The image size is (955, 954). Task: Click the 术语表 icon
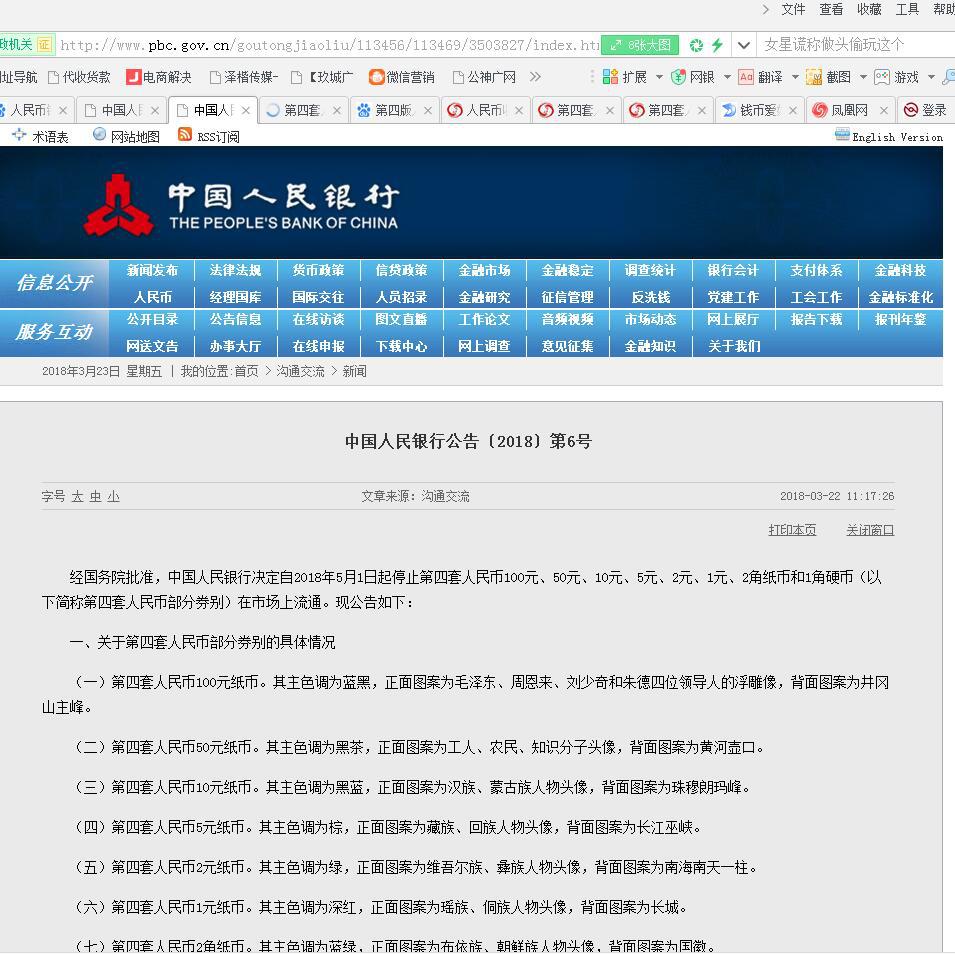(x=19, y=135)
